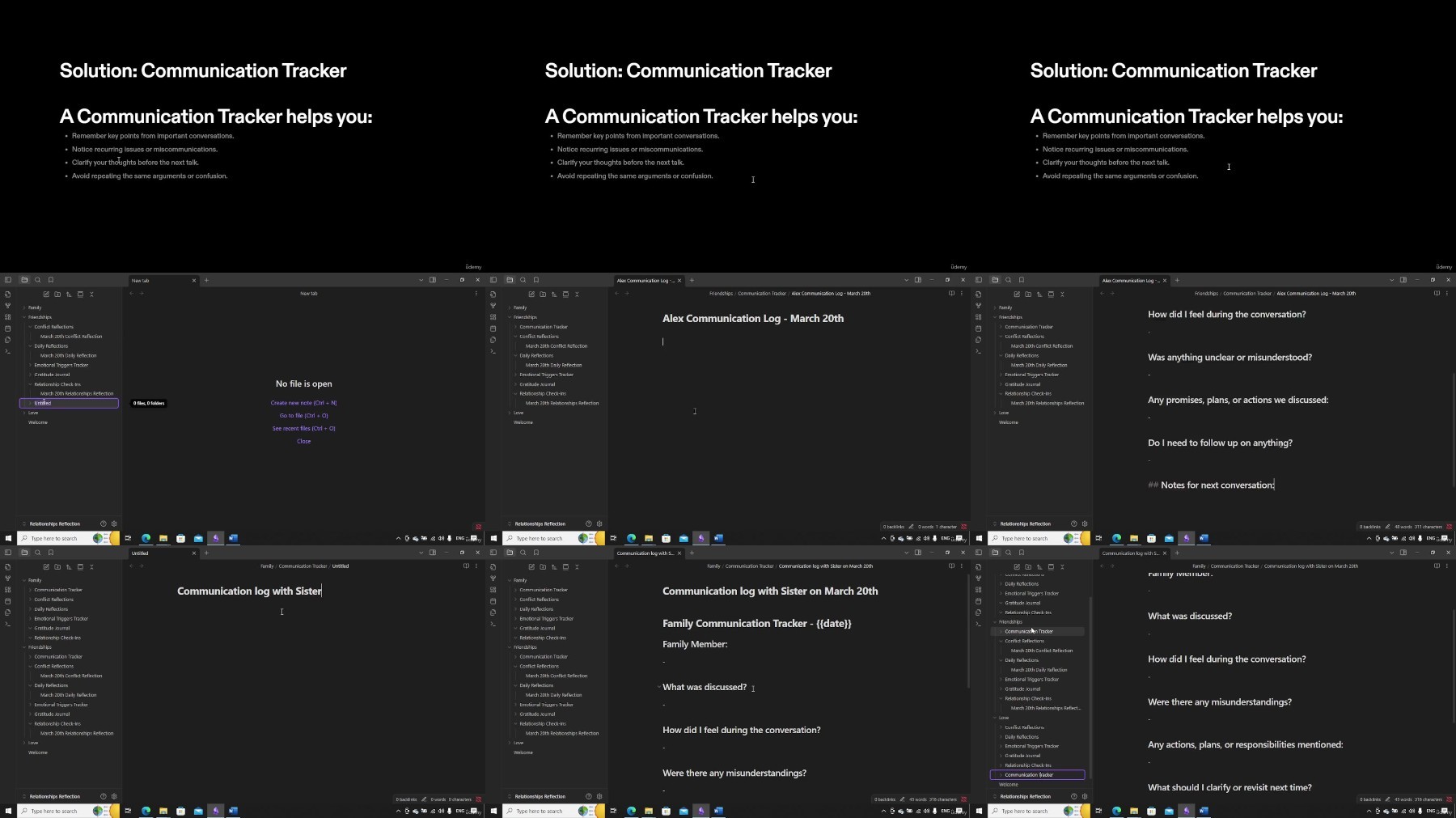The height and width of the screenshot is (818, 1456).
Task: Click New note icon above the Untitled folder
Action: click(x=46, y=294)
